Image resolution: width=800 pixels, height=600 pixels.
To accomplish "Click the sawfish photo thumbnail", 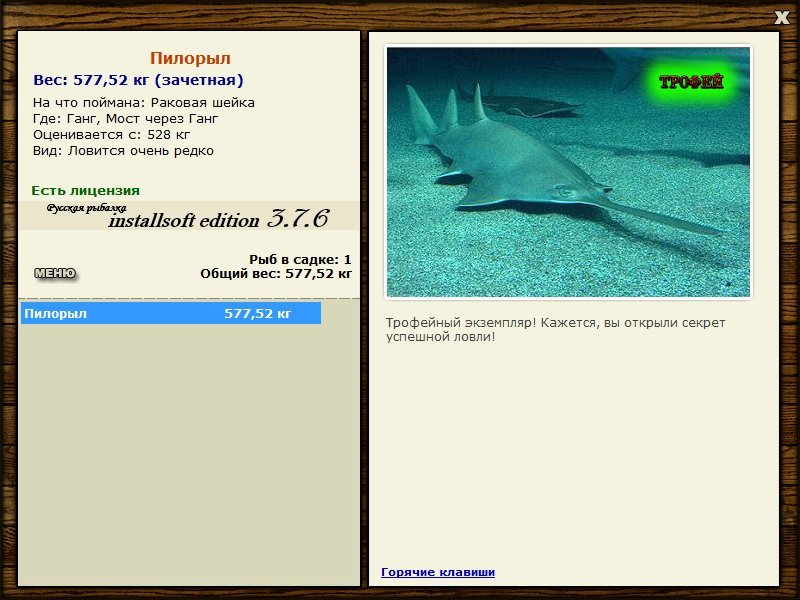I will [568, 172].
